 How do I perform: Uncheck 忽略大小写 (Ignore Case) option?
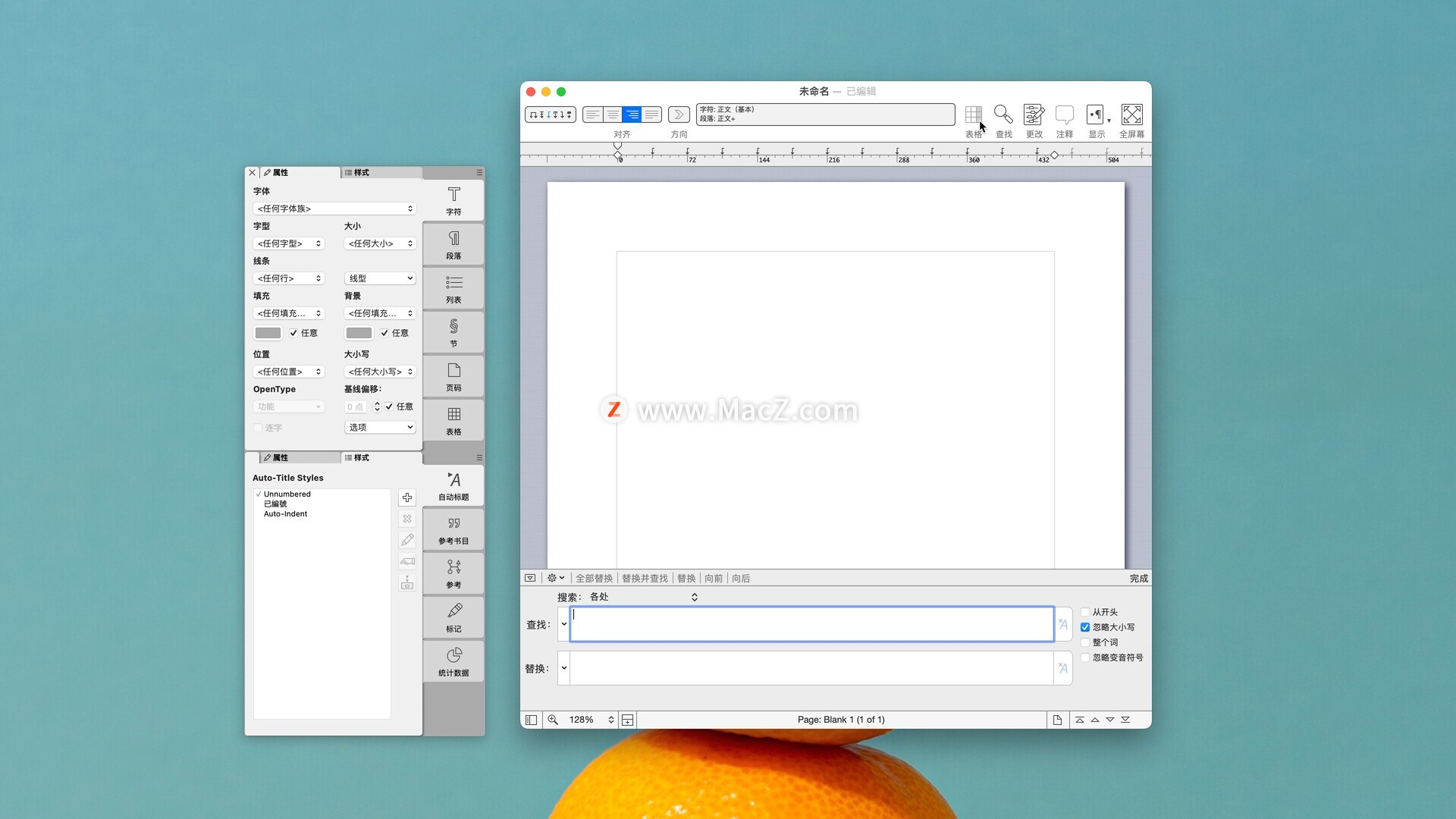click(x=1085, y=627)
